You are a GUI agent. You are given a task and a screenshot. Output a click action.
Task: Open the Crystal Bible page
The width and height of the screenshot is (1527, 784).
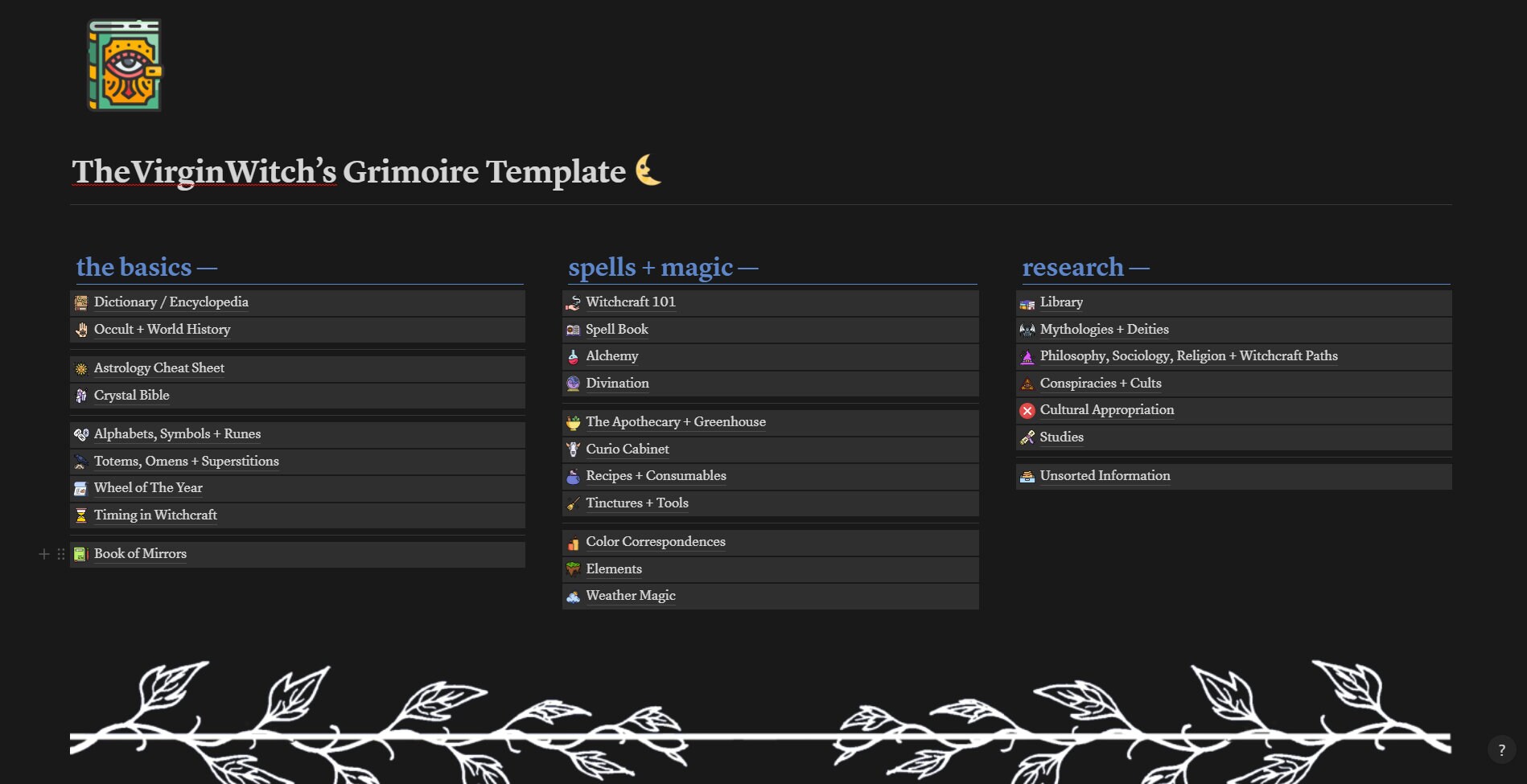(130, 396)
